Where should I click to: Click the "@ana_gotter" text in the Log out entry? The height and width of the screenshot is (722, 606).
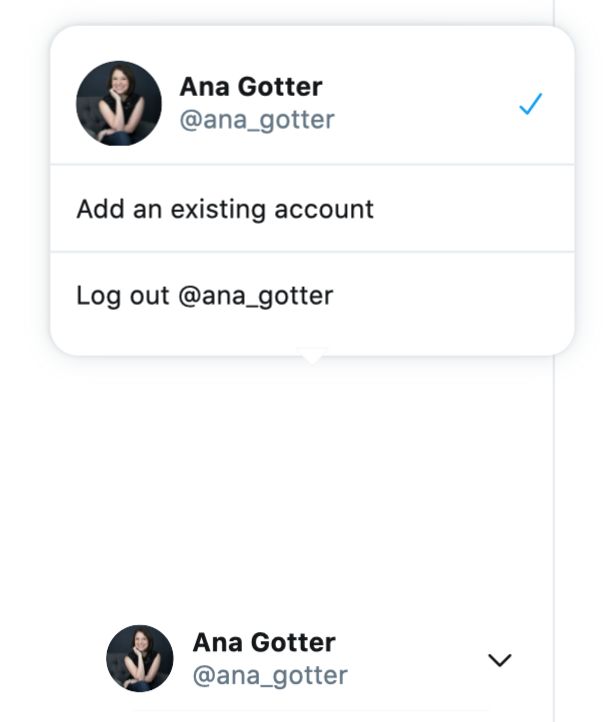[x=256, y=296]
